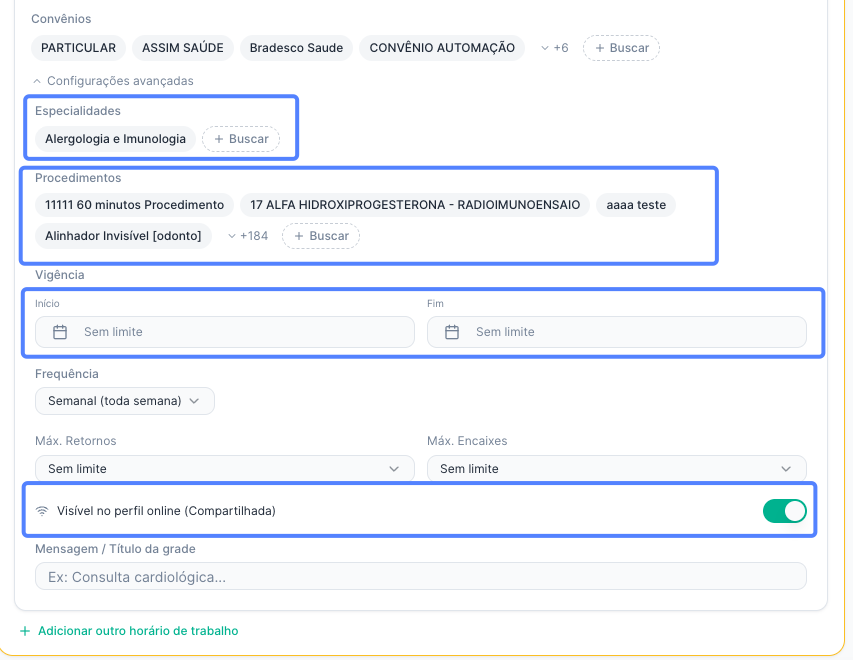Expand the +184 more procedimentos list
The width and height of the screenshot is (853, 660).
coord(248,236)
